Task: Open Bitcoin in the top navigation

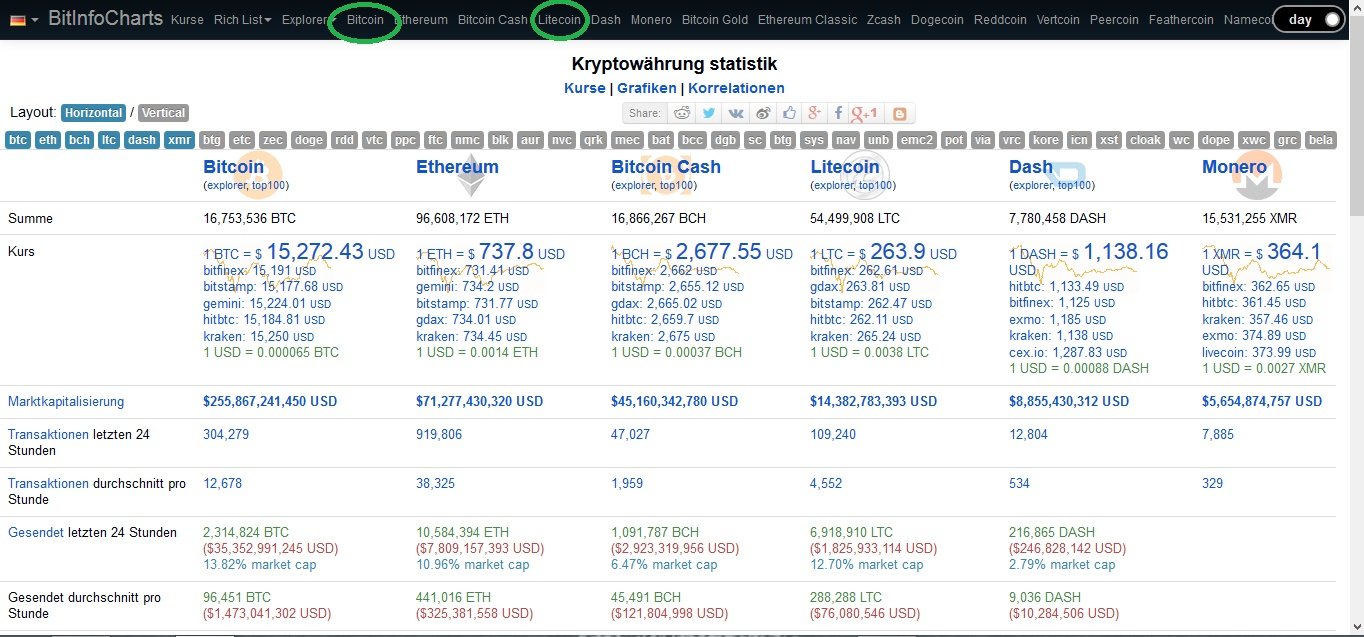Action: [x=365, y=19]
